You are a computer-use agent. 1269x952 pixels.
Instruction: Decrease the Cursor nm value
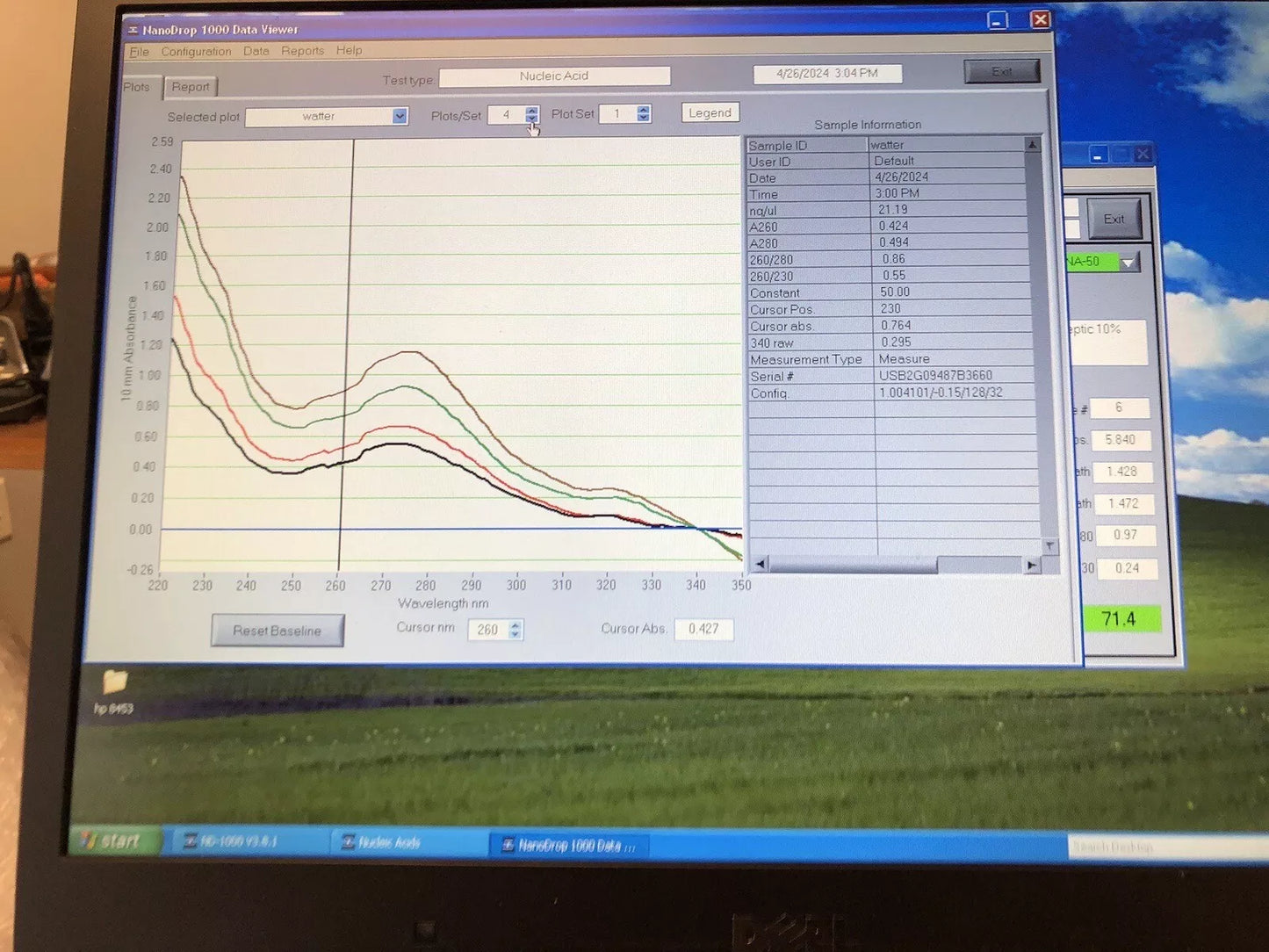point(516,634)
